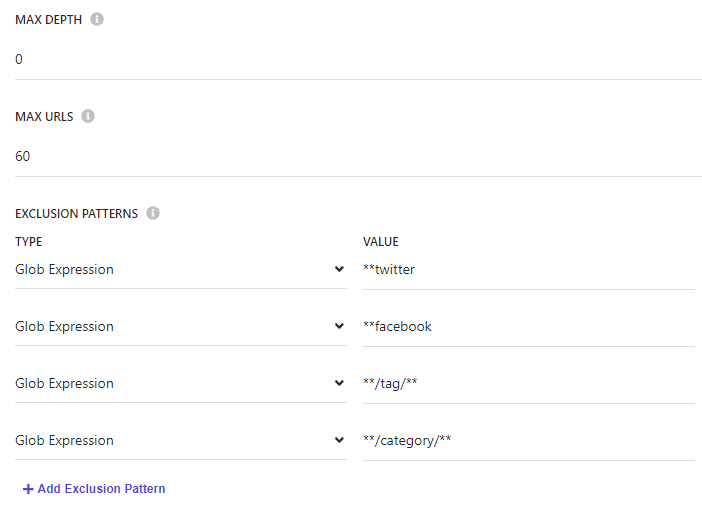Click the **twitter value field

528,269
